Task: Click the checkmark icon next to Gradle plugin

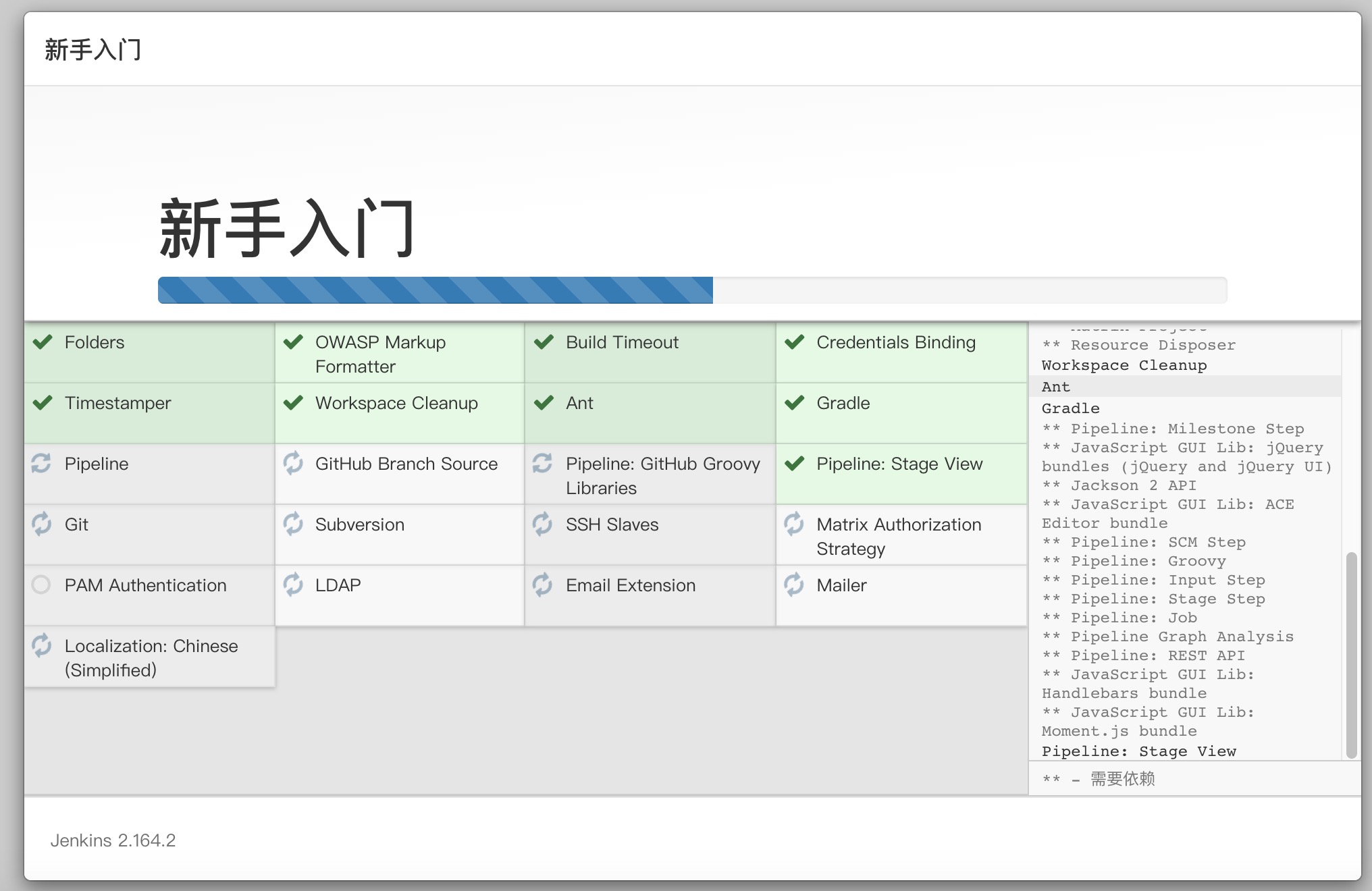Action: (795, 403)
